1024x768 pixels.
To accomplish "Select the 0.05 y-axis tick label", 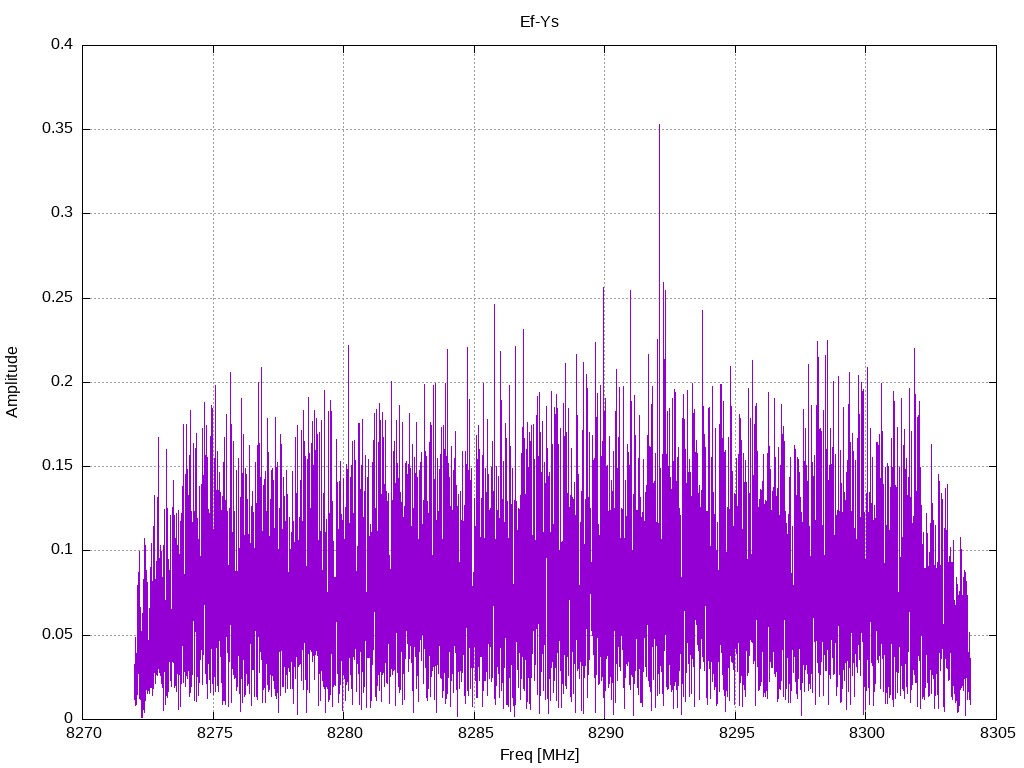I will (x=58, y=635).
